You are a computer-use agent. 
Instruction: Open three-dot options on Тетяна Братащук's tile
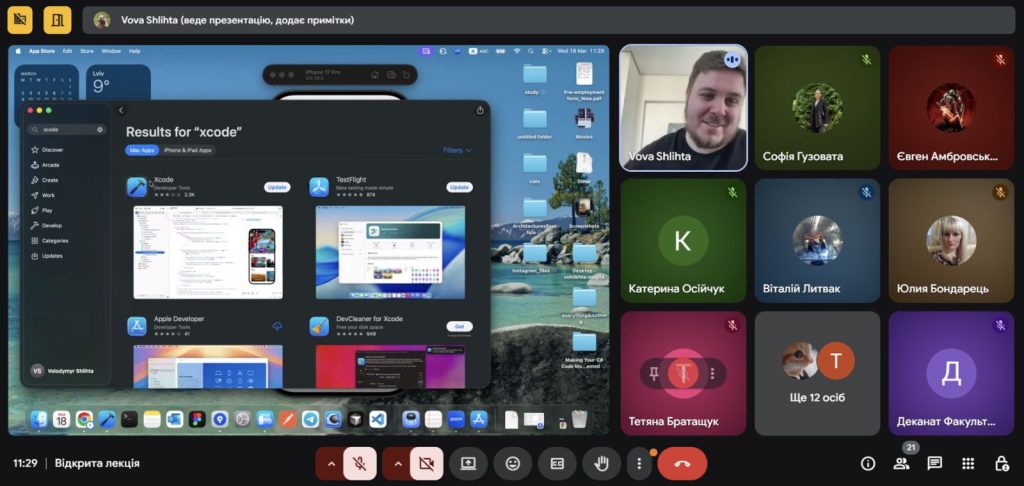pyautogui.click(x=712, y=373)
